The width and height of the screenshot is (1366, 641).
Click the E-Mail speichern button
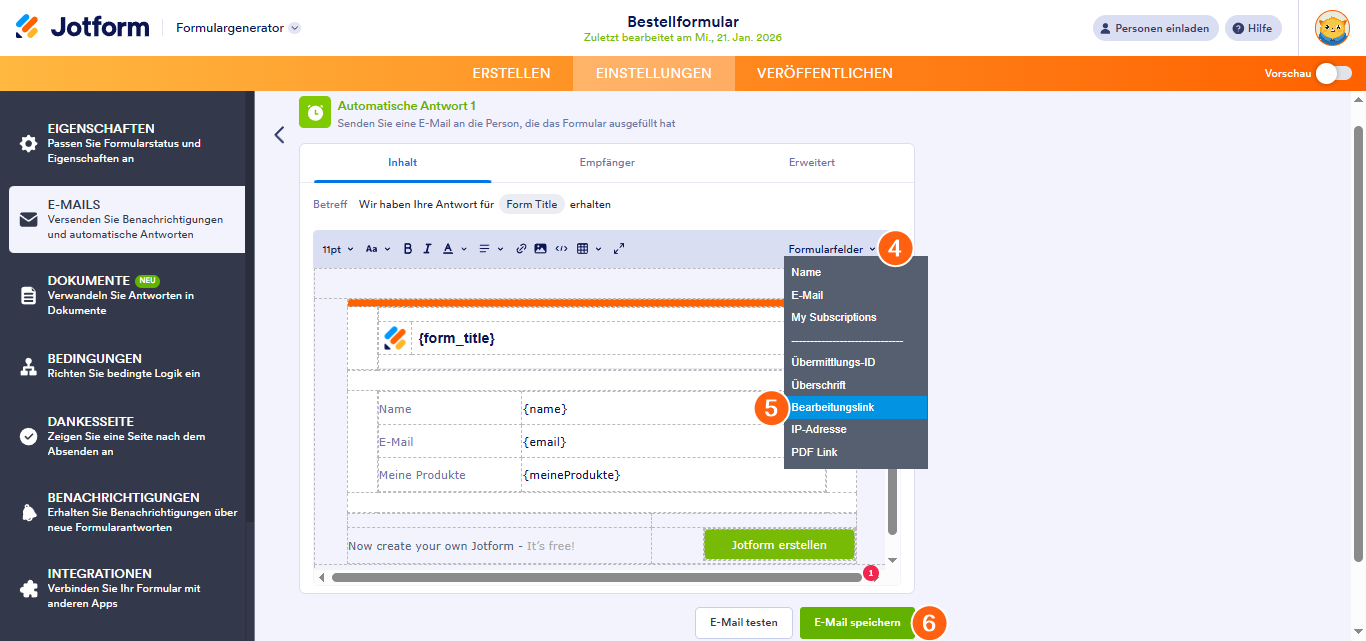coord(856,622)
